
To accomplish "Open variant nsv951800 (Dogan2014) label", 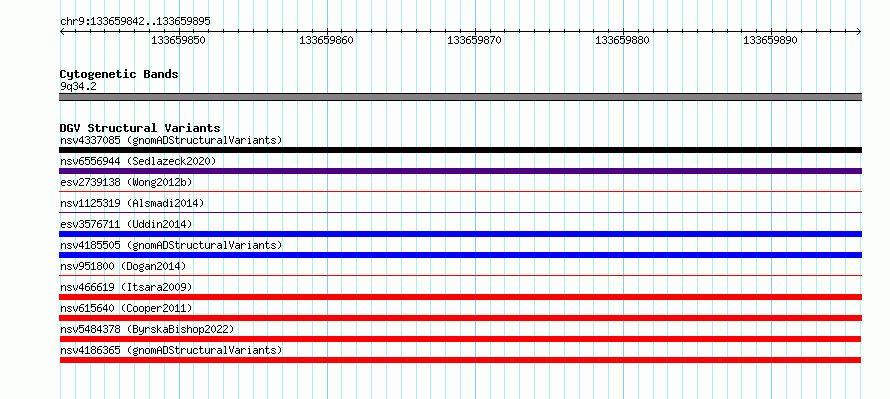I will point(123,266).
